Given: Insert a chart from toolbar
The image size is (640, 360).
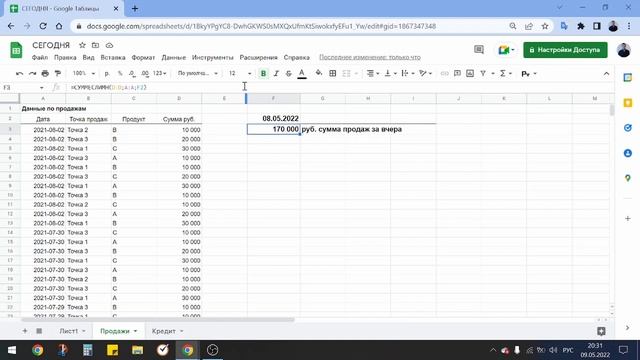Looking at the screenshot, I should [x=470, y=73].
